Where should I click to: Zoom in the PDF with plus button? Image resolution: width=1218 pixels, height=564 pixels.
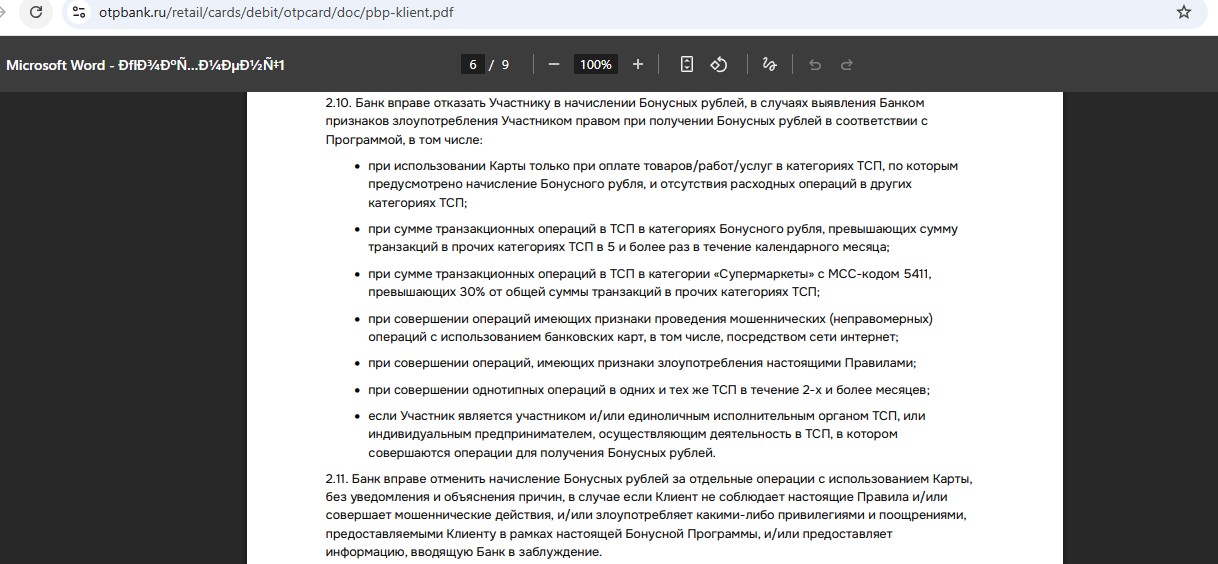click(x=638, y=64)
